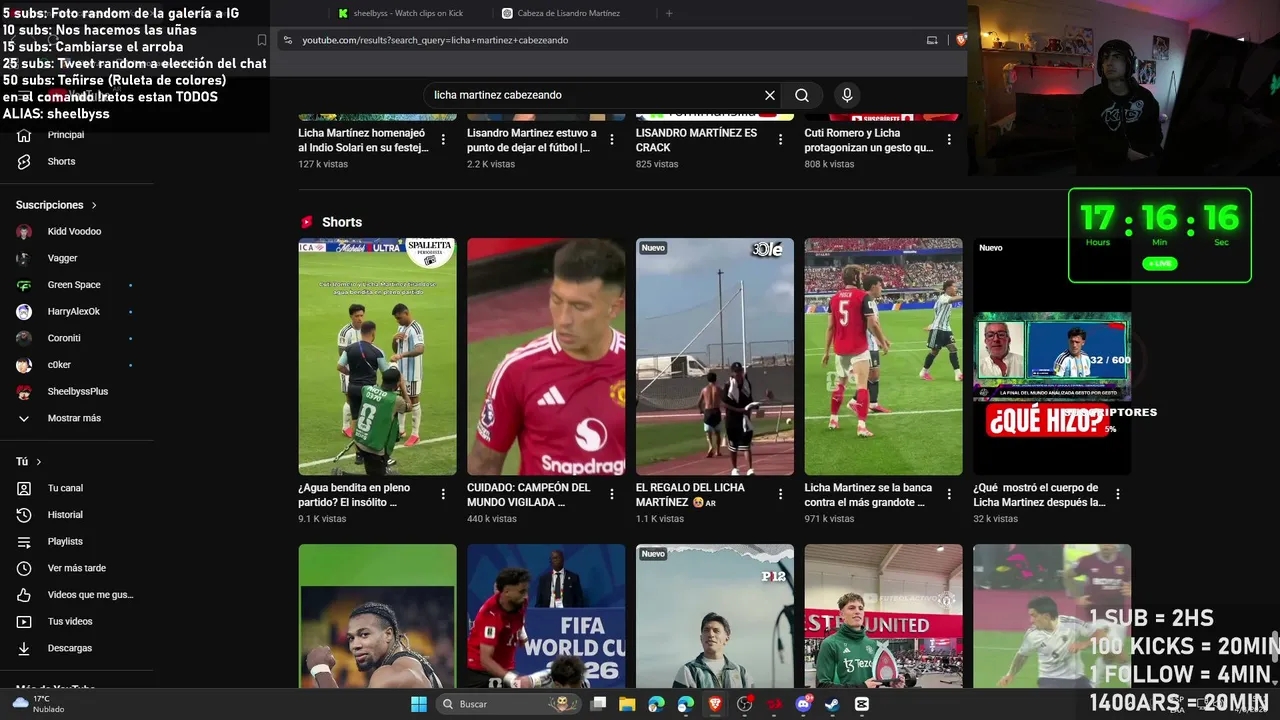Open options menu for 'CUIDADO: CAMPEÓN DEL MUNDO' short
This screenshot has width=1280, height=720.
(612, 494)
